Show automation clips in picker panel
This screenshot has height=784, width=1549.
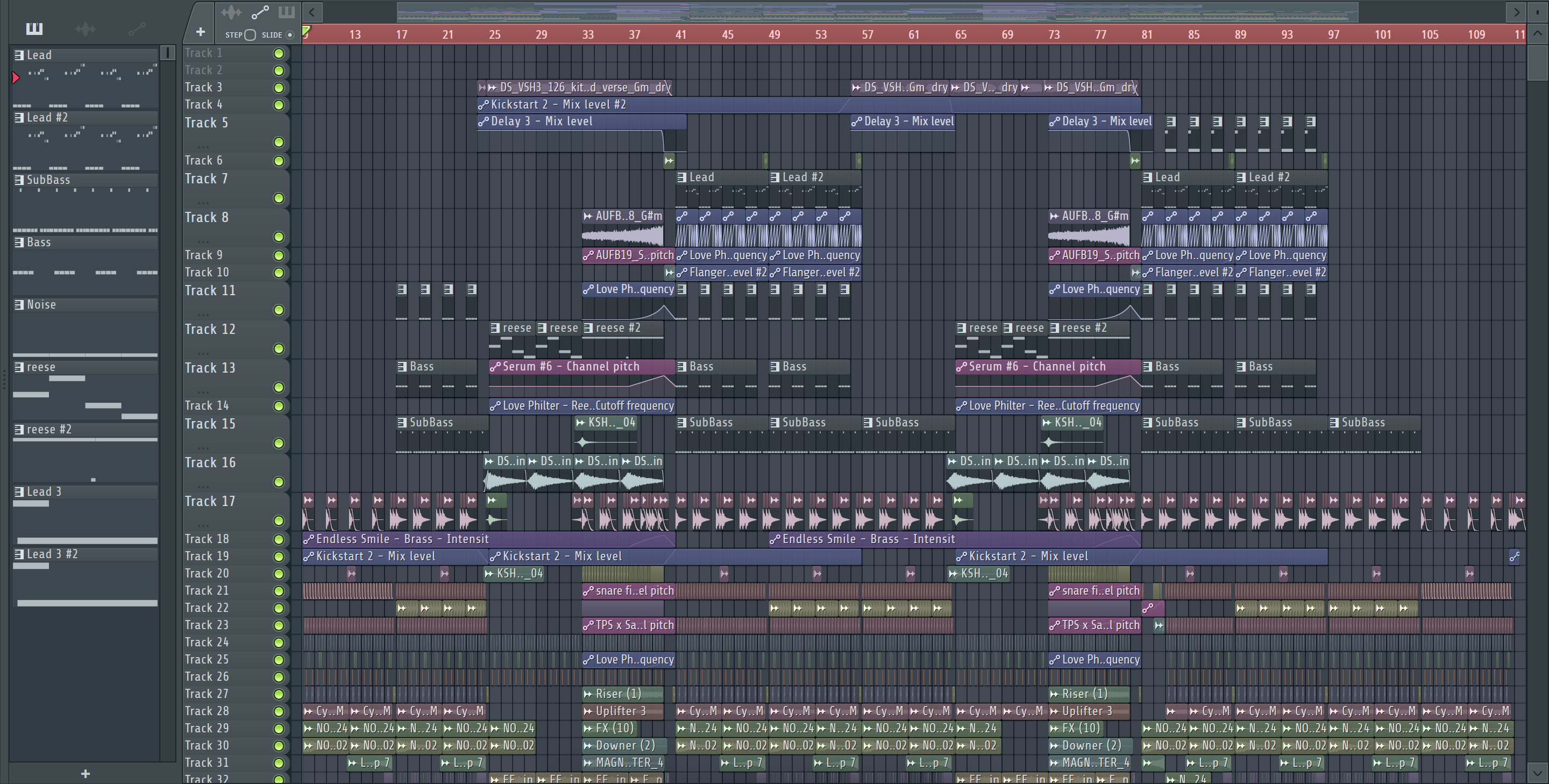(137, 28)
